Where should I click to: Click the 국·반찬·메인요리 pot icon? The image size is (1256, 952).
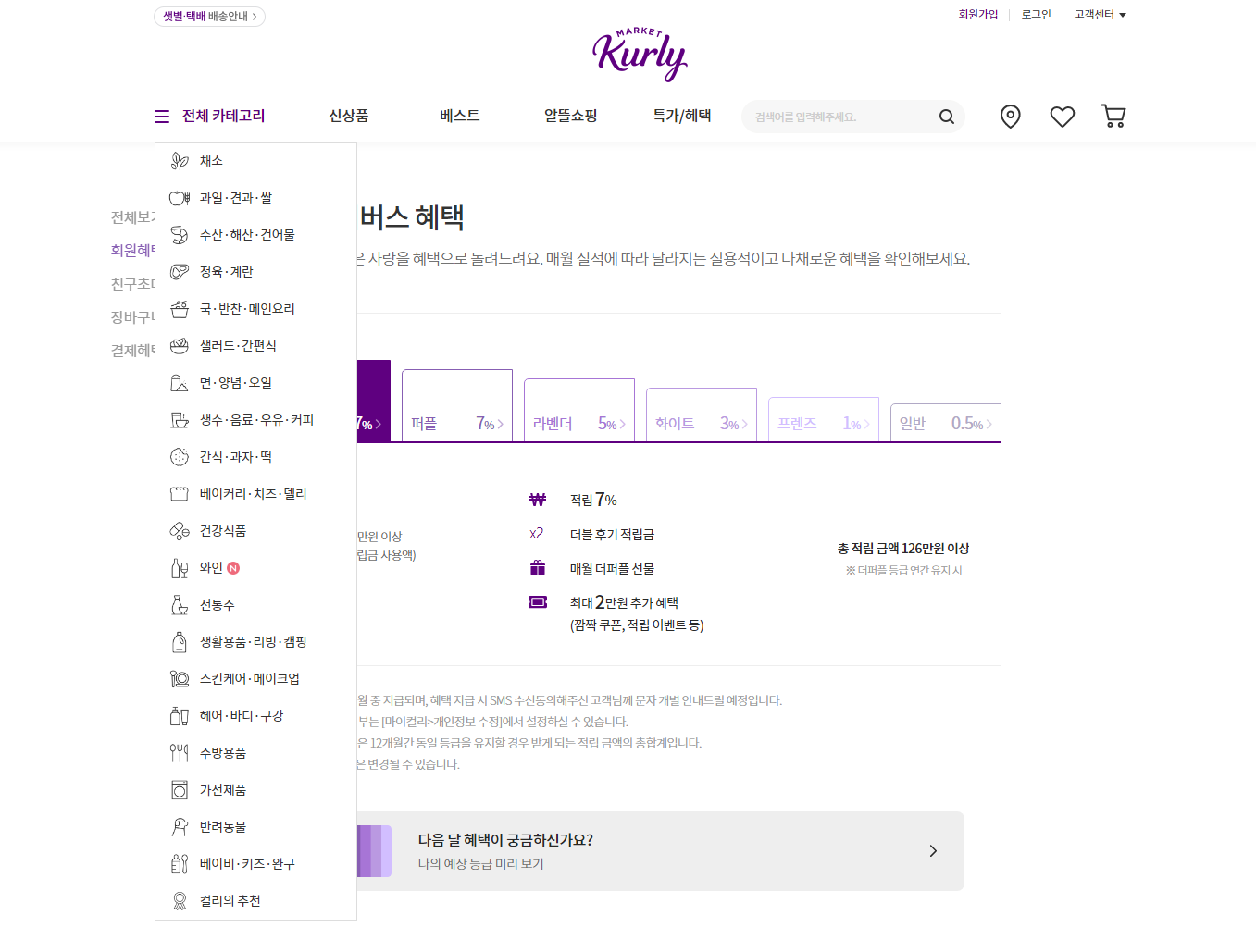coord(180,309)
